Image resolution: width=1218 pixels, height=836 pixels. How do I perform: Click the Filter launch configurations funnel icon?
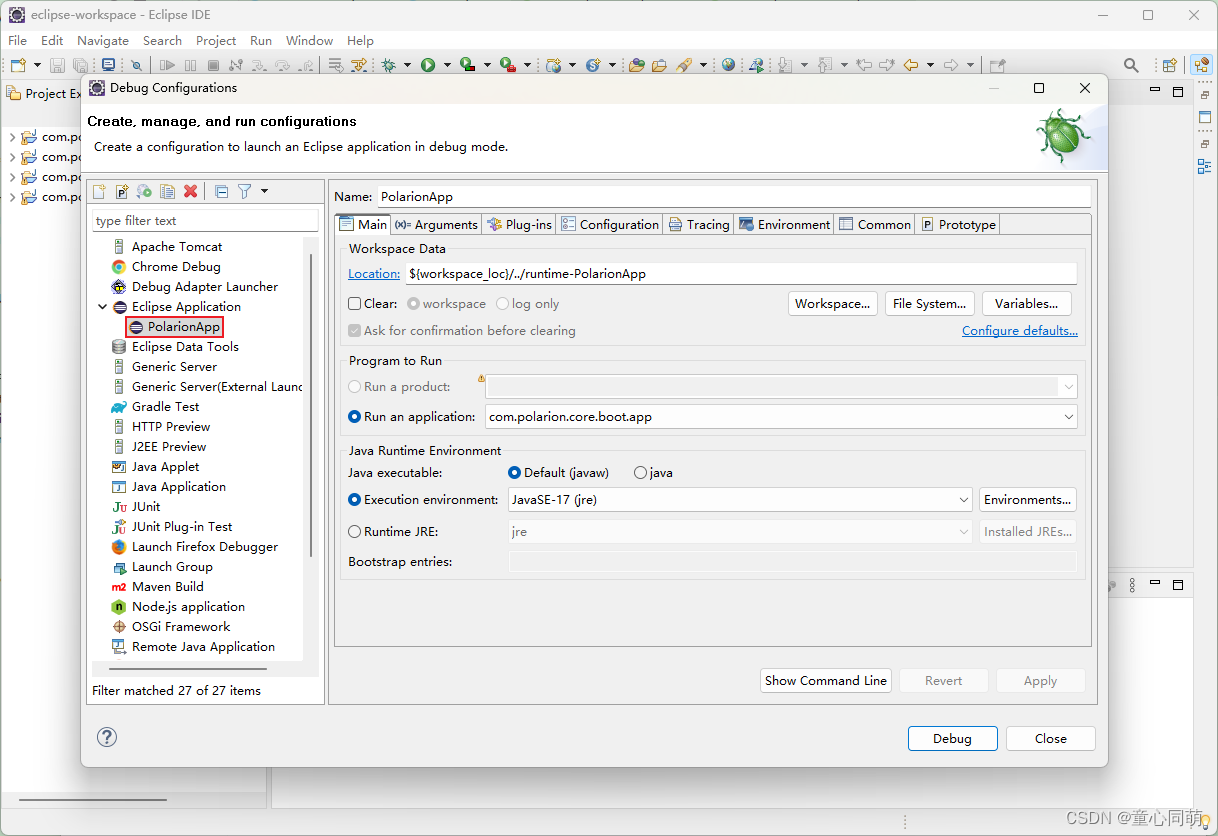(x=244, y=191)
